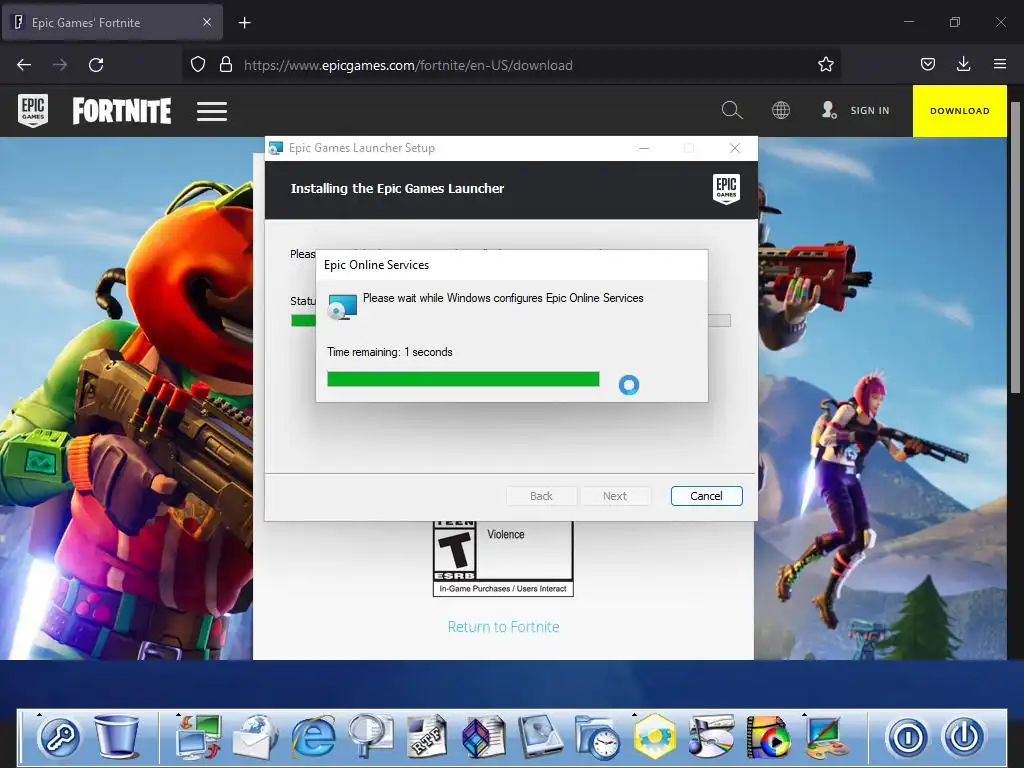This screenshot has width=1024, height=768.
Task: Open the yellow hexagon gear icon in dock
Action: [x=654, y=737]
